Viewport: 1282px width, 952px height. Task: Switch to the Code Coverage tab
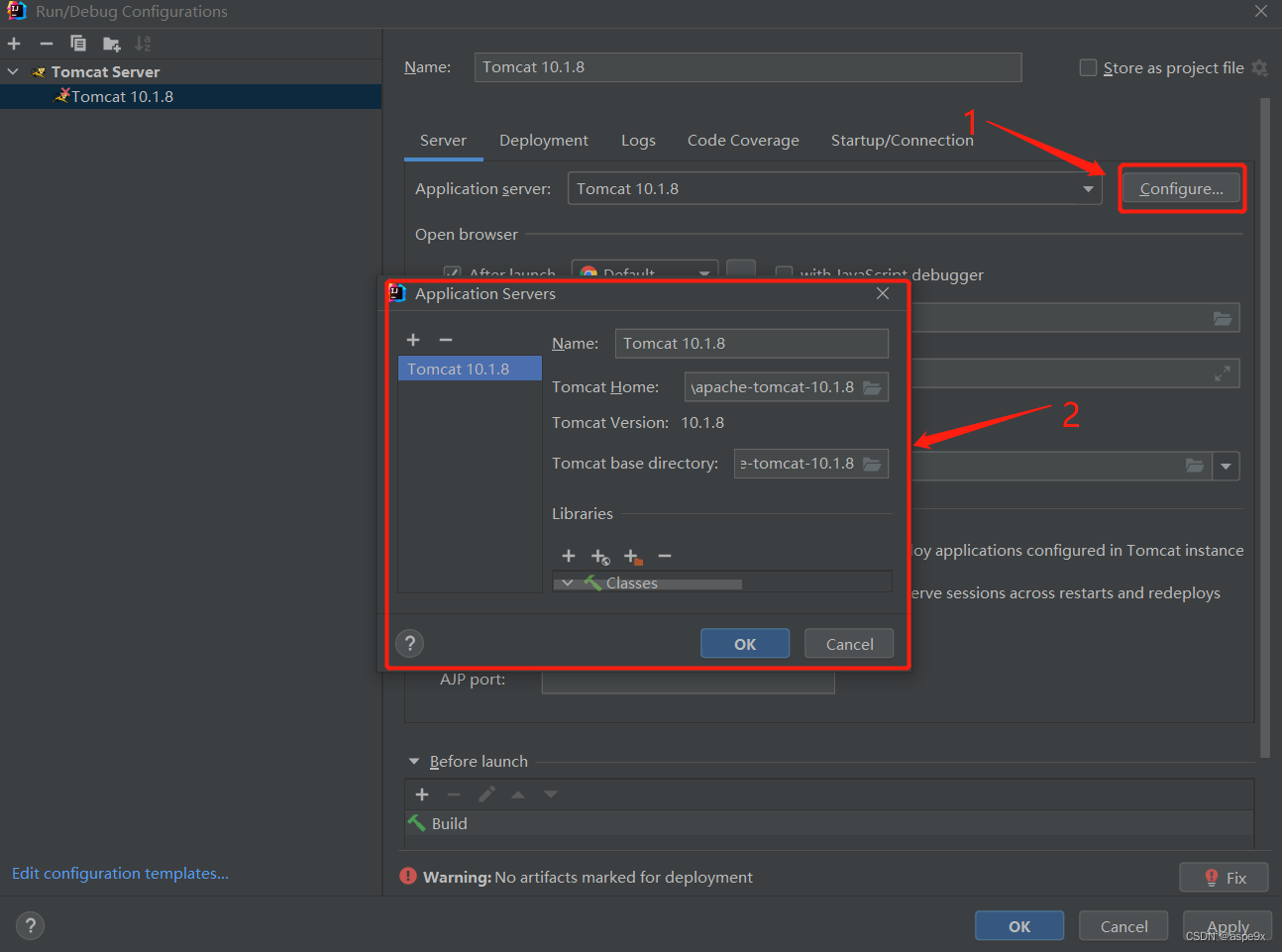pos(743,140)
